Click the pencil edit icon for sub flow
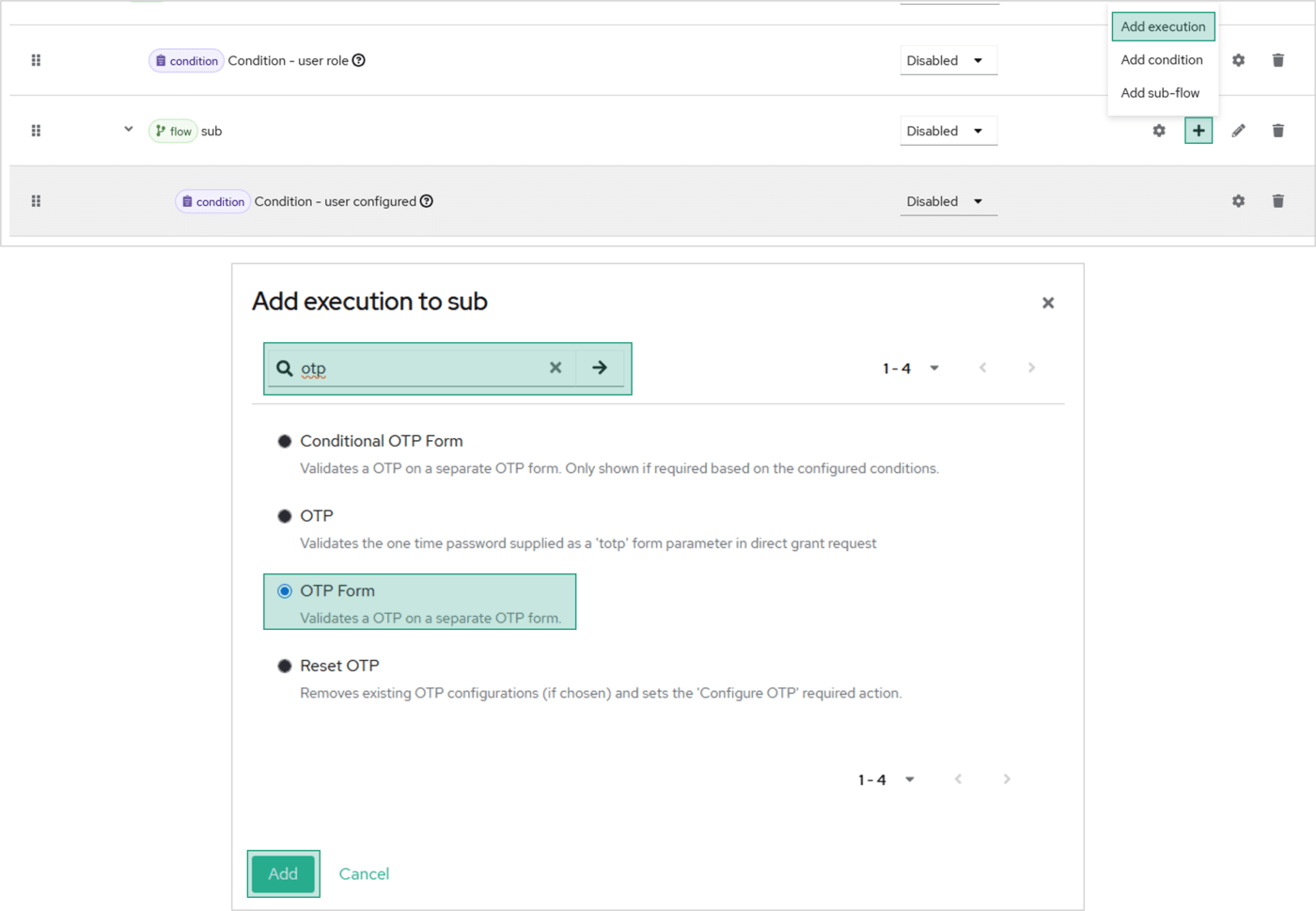Viewport: 1316px width, 911px height. (x=1238, y=131)
